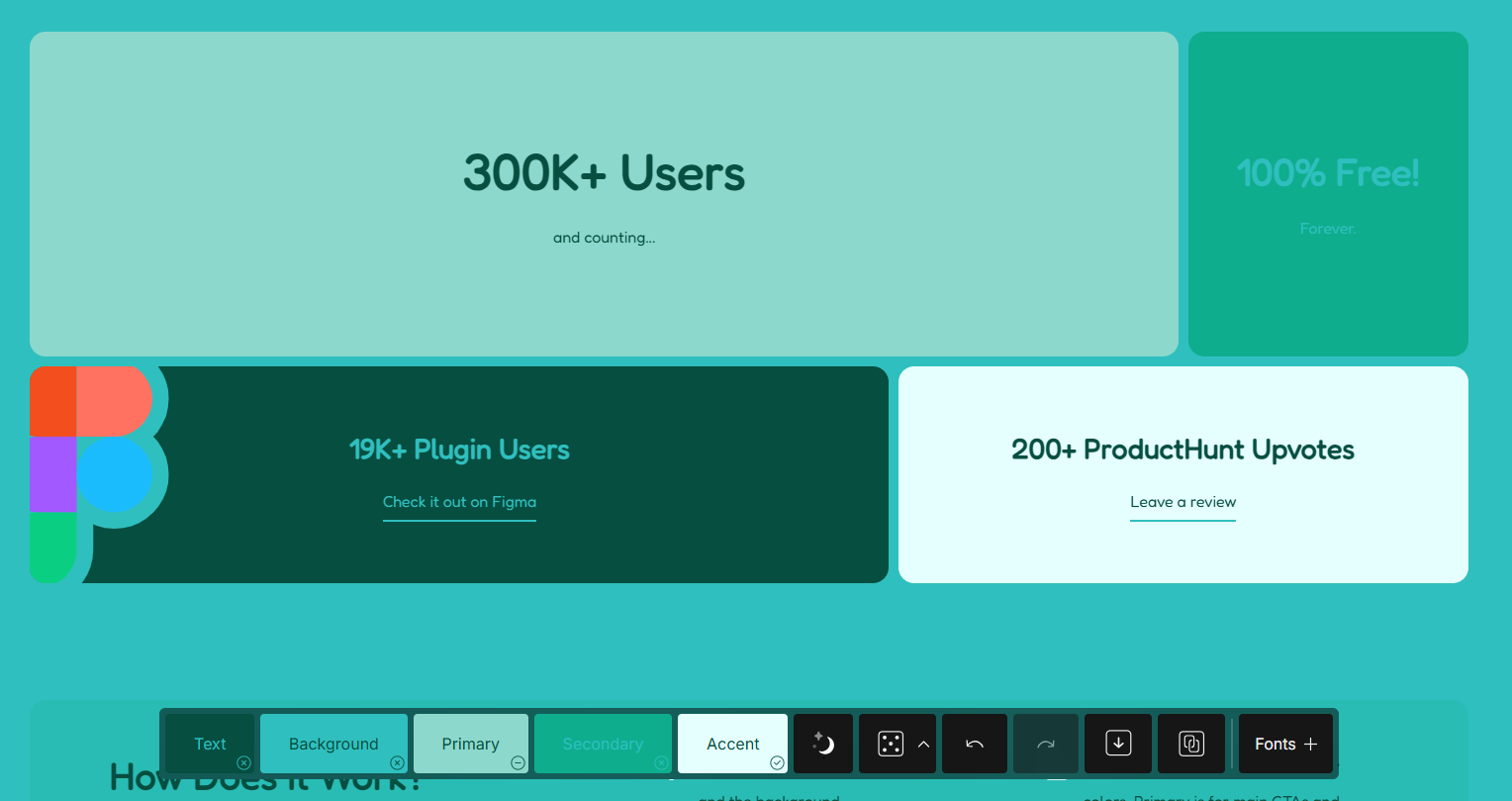Select the Primary color swatch

(470, 744)
